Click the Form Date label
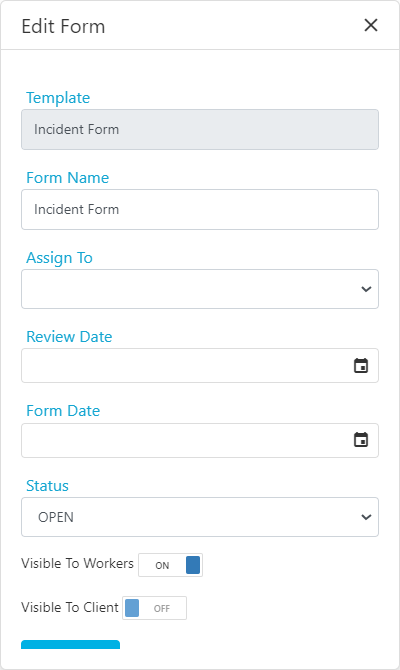The image size is (400, 670). 63,411
